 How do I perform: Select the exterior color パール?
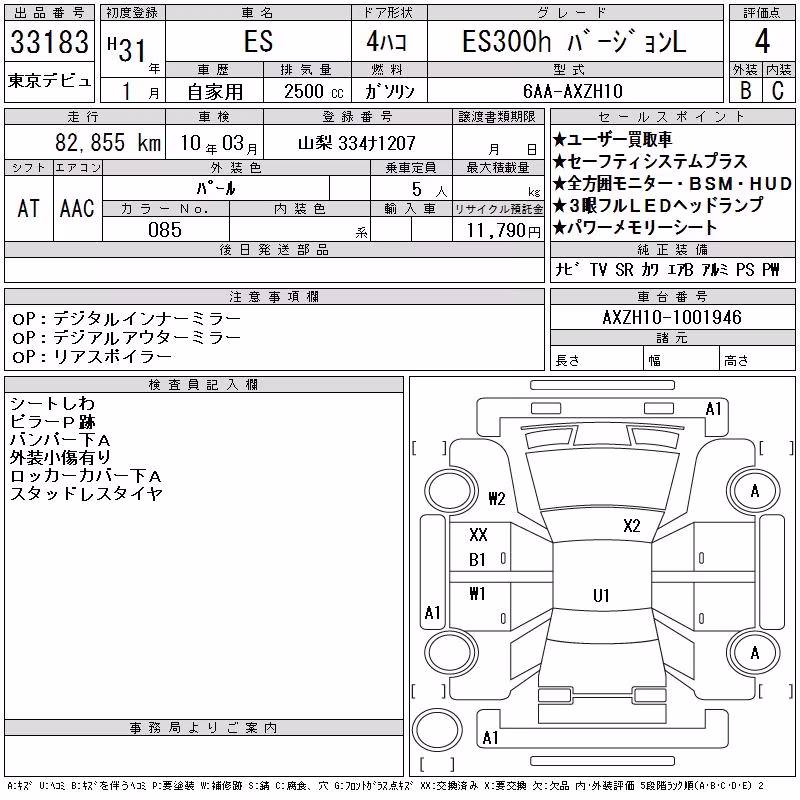[216, 188]
